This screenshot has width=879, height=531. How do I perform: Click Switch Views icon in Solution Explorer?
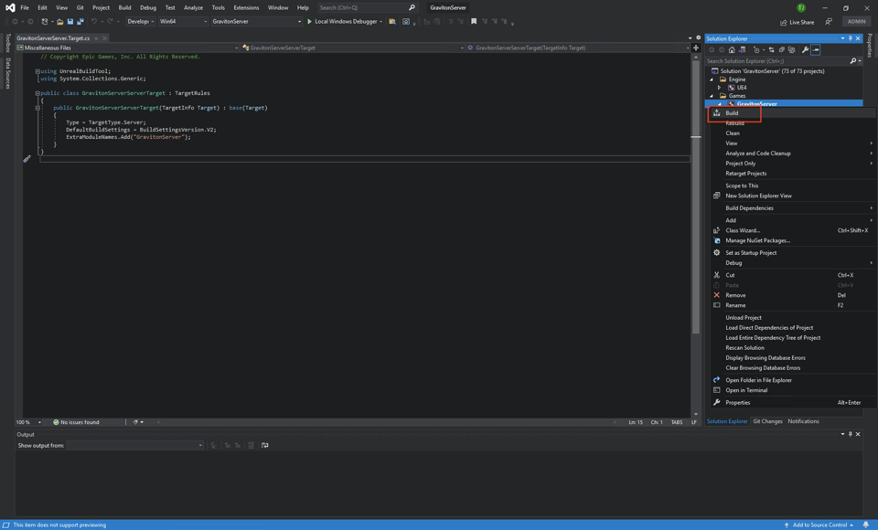[x=742, y=50]
